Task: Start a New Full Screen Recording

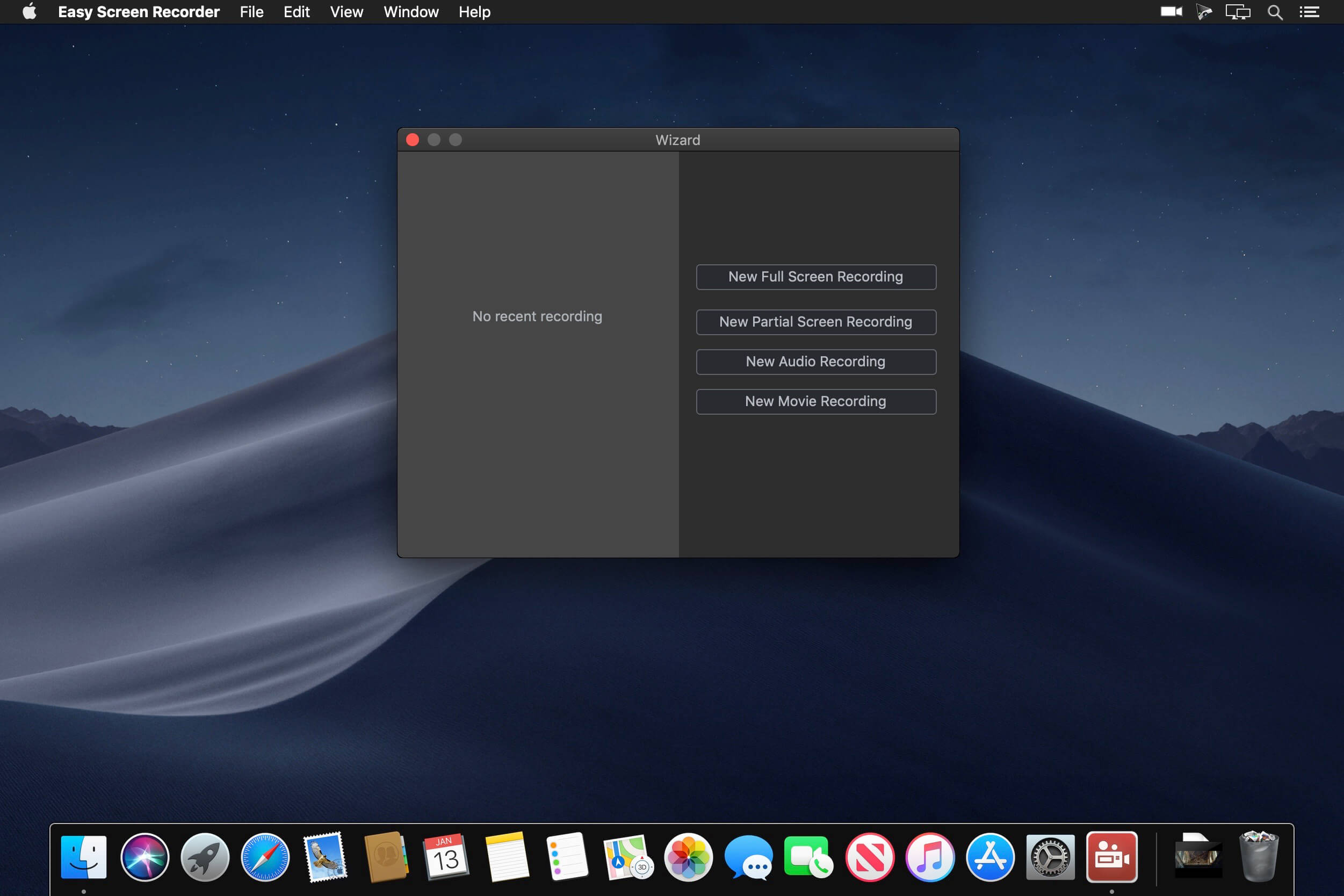Action: coord(815,277)
